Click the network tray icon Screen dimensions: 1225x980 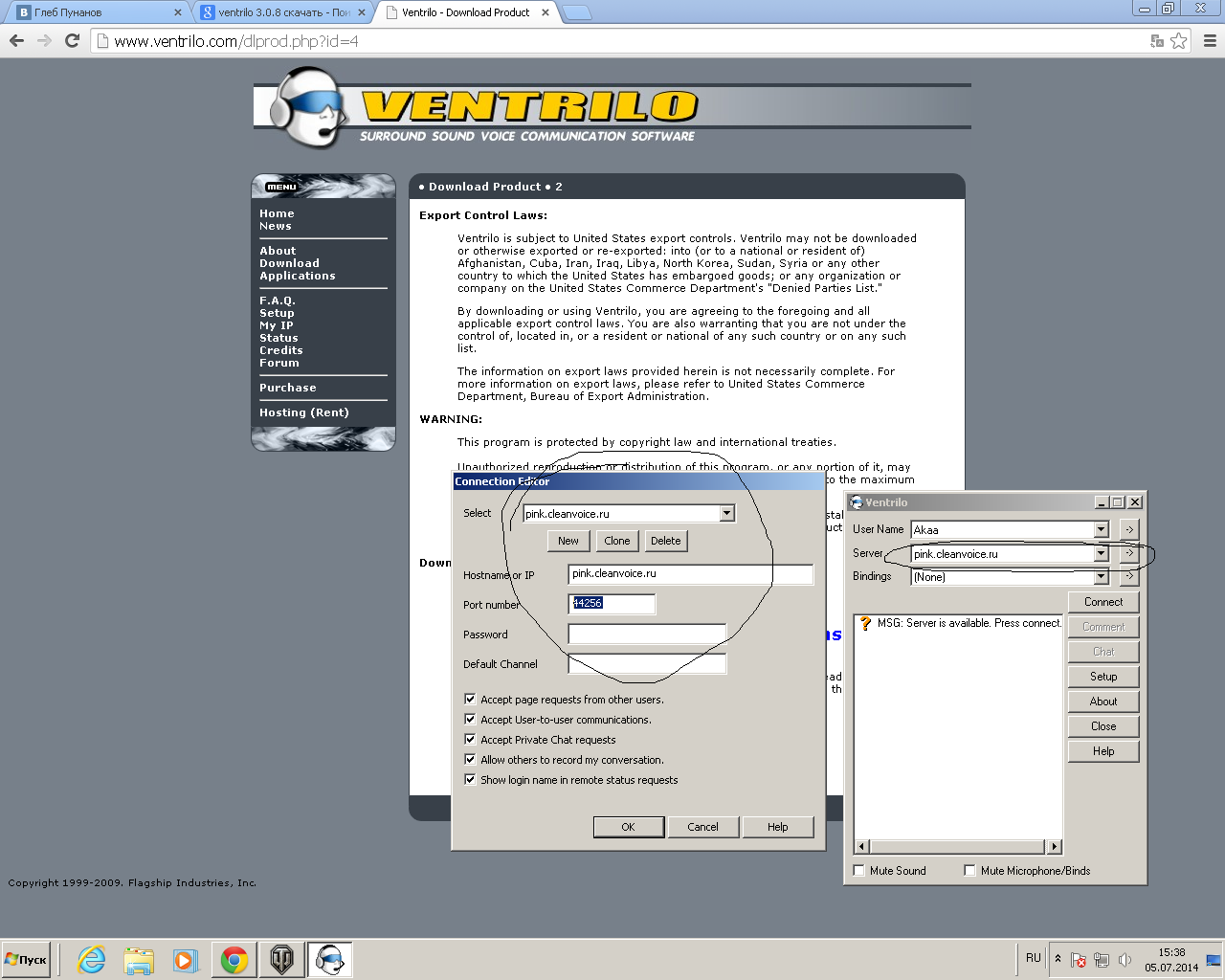point(1102,960)
